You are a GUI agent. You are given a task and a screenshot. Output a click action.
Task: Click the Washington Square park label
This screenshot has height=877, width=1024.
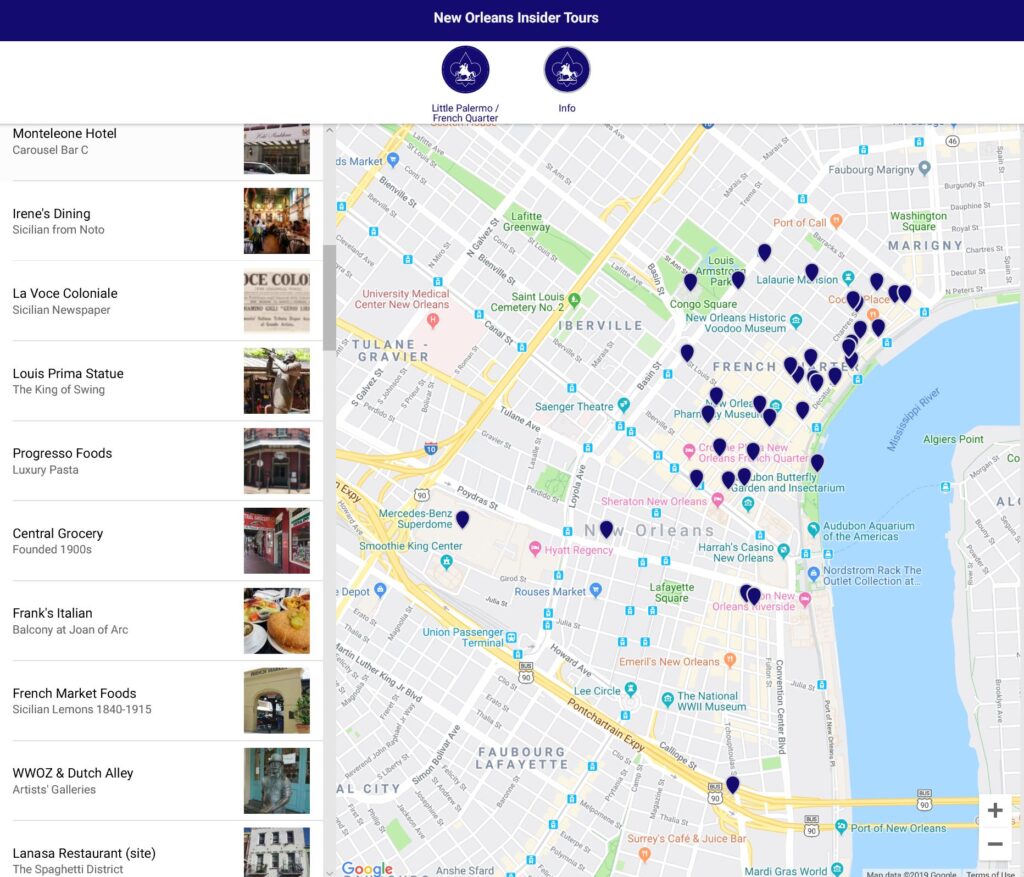click(x=918, y=221)
